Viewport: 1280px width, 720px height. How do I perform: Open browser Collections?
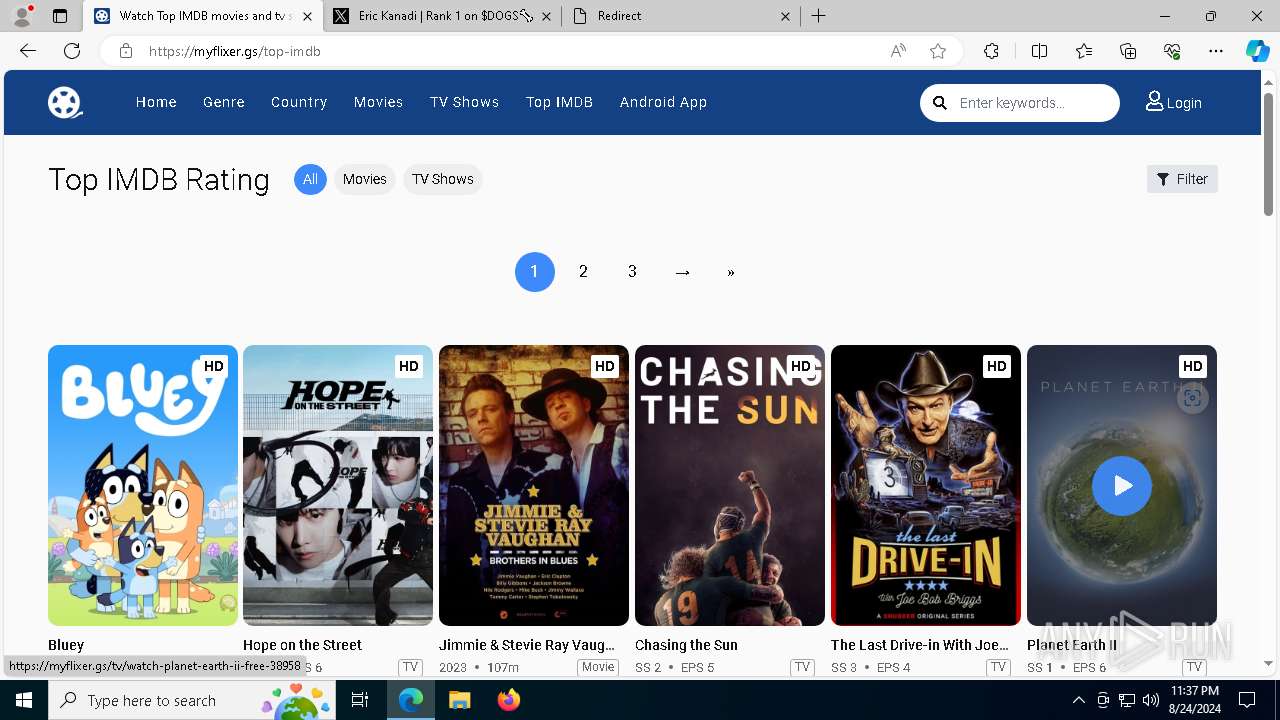coord(1128,51)
